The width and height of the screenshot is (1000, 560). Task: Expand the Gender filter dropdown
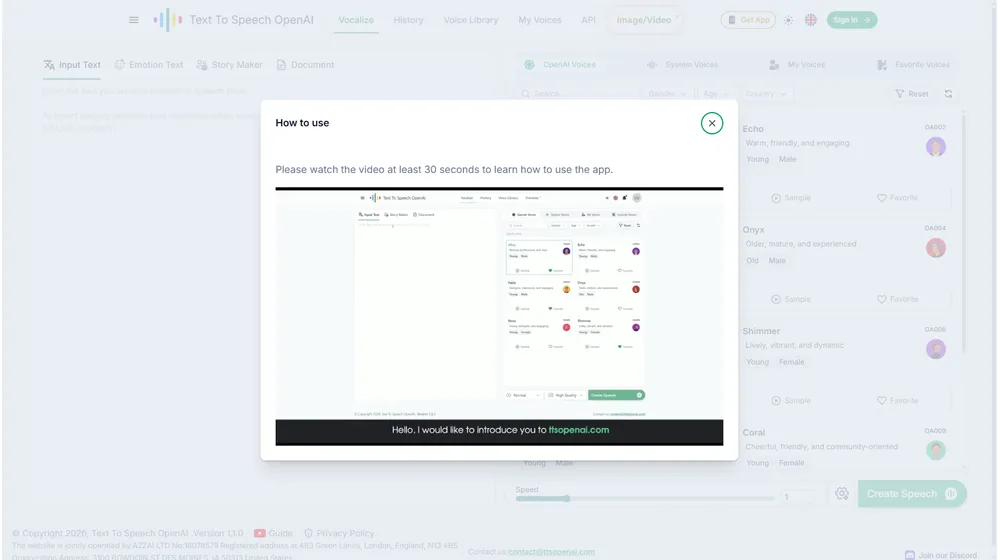pyautogui.click(x=667, y=94)
